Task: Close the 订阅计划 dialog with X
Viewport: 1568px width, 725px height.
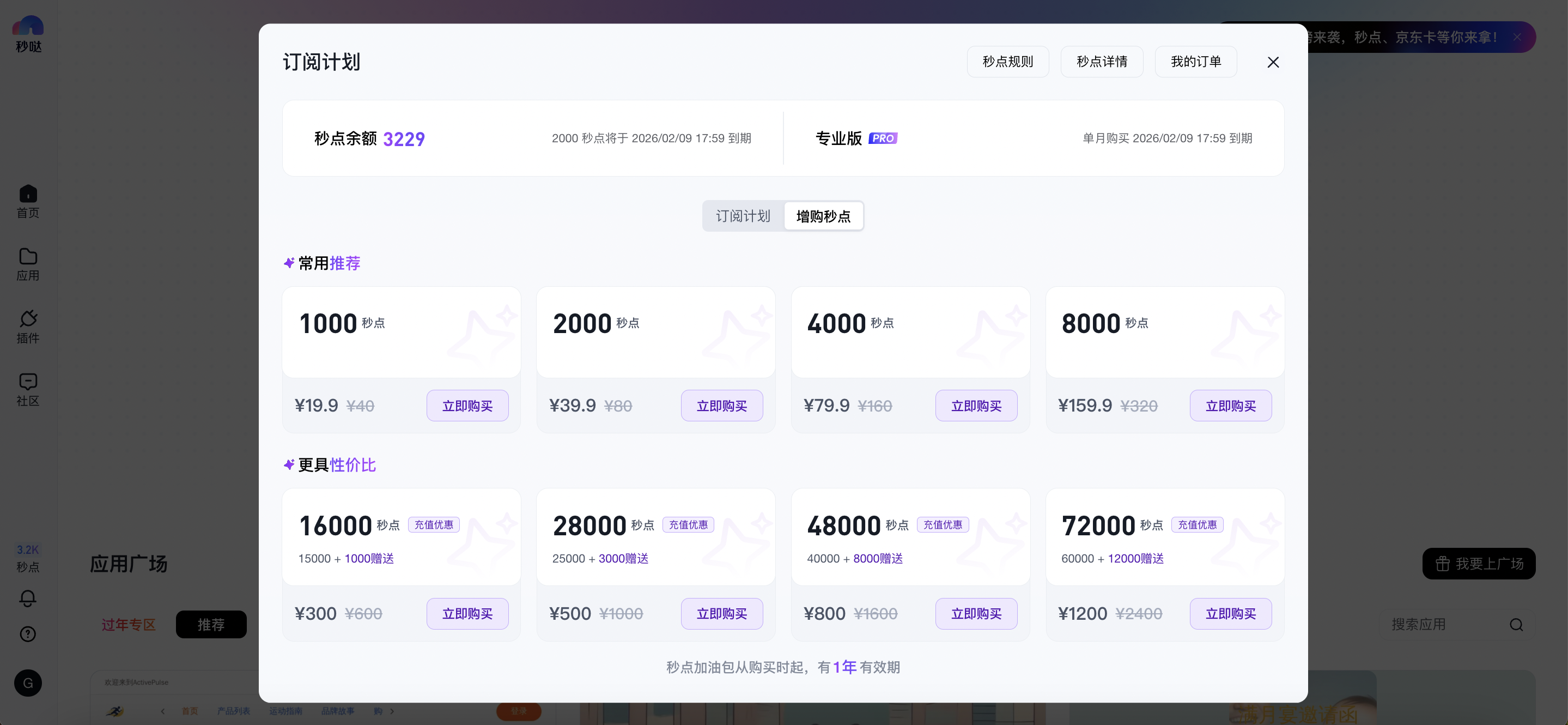Action: coord(1273,62)
